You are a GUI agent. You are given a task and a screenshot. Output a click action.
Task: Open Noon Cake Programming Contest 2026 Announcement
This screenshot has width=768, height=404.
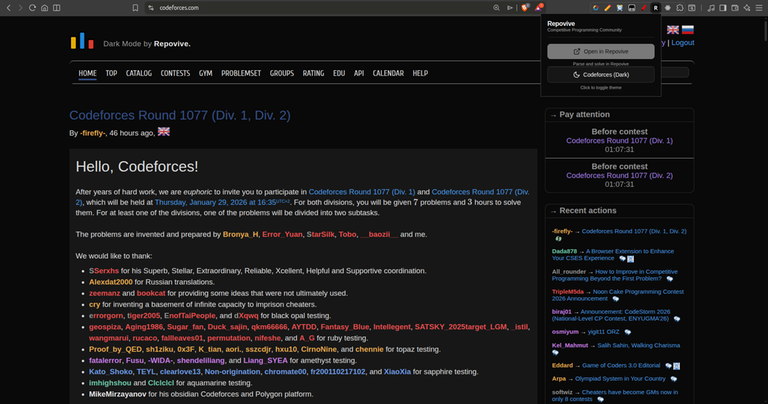[618, 295]
